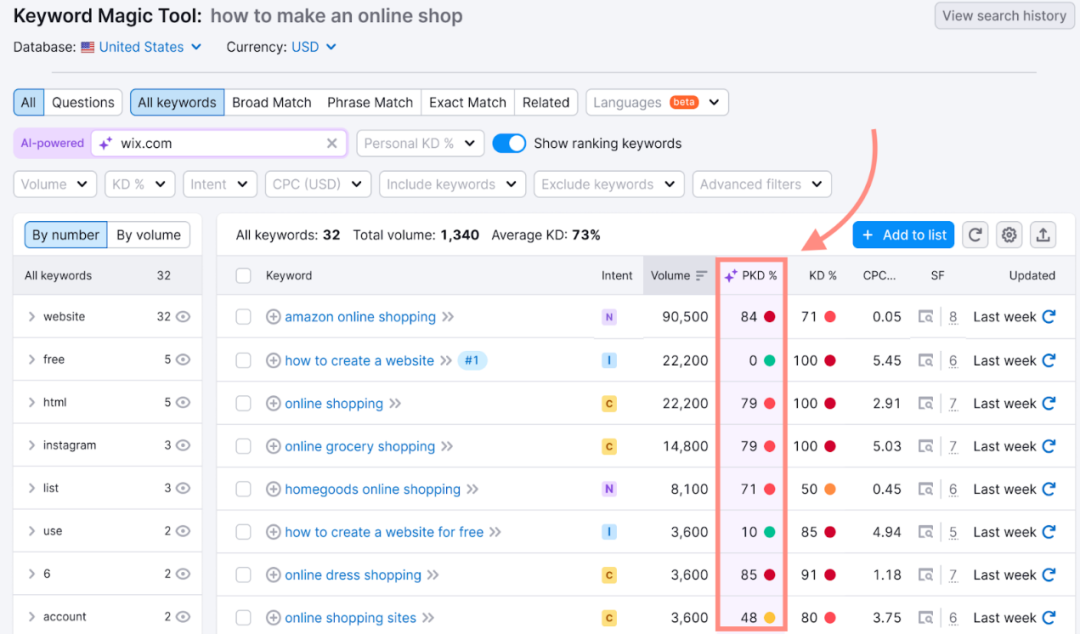Switch to the Phrase Match tab

point(370,102)
